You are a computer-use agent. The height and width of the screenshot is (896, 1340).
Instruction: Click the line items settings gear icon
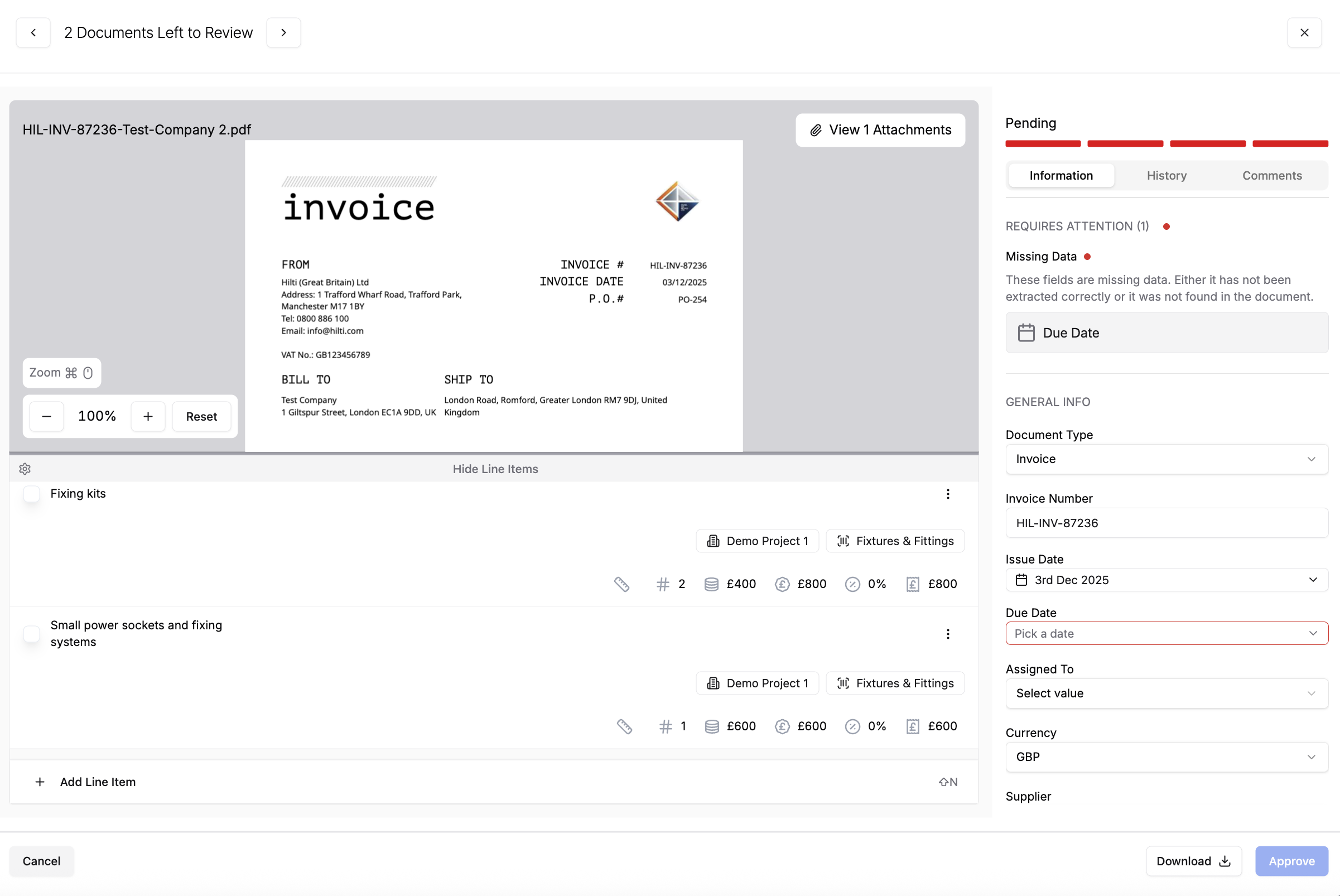[x=25, y=469]
